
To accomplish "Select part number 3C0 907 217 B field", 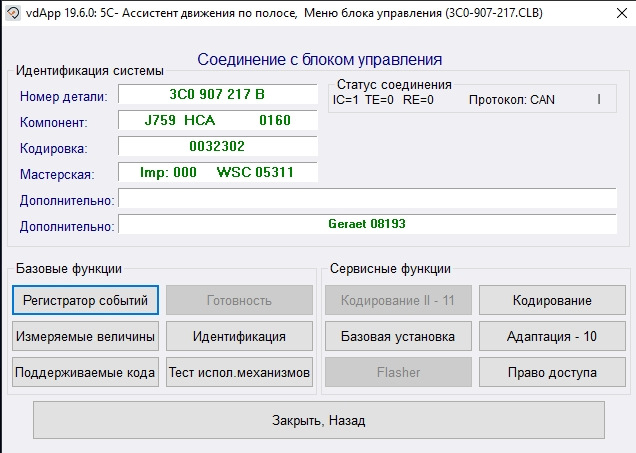I will click(218, 94).
